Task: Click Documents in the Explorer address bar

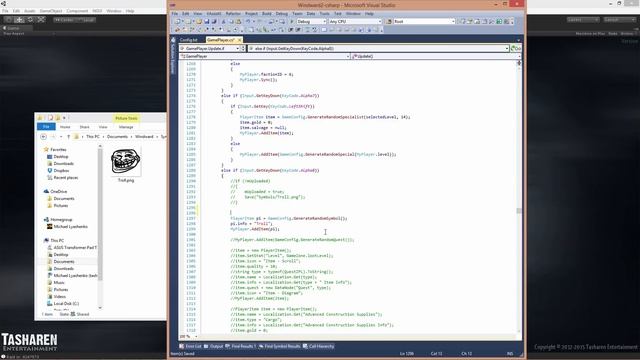Action: coord(118,137)
